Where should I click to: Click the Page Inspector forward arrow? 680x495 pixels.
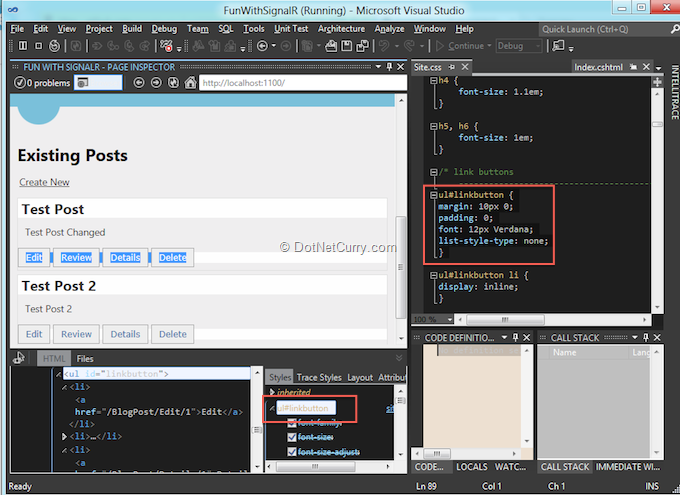(x=156, y=82)
